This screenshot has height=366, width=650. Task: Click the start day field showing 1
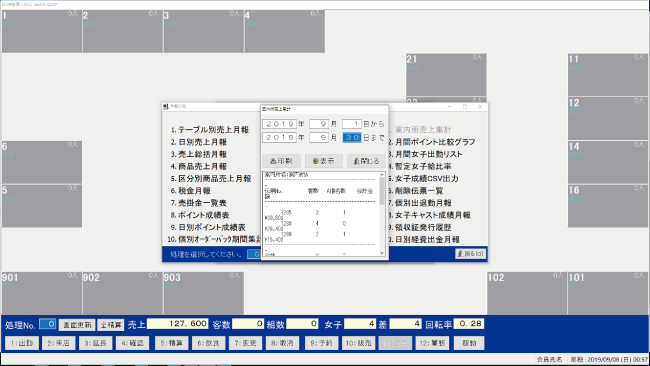352,124
